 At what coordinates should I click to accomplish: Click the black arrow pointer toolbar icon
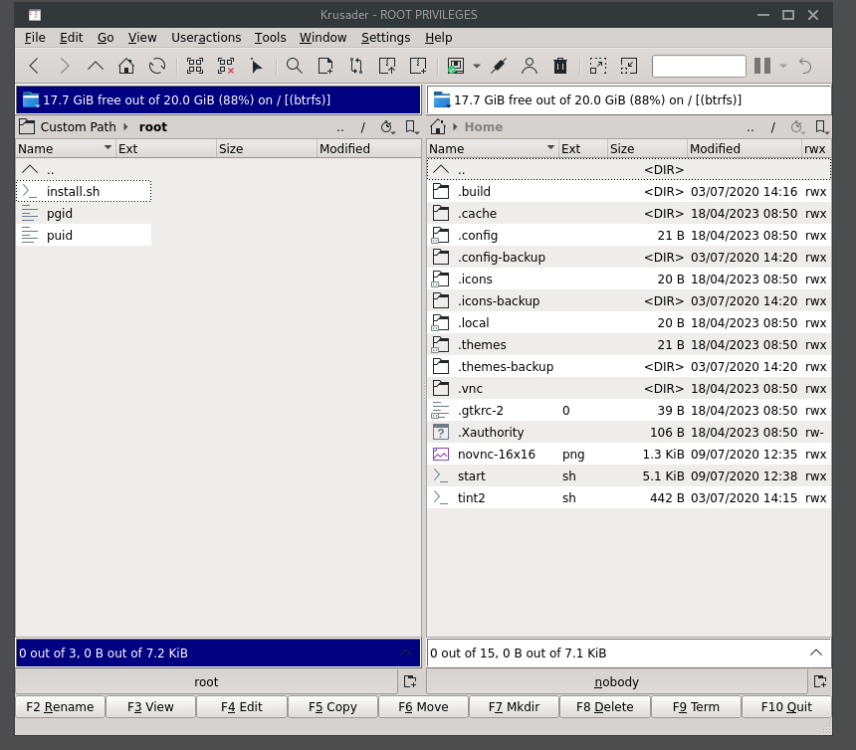(256, 66)
